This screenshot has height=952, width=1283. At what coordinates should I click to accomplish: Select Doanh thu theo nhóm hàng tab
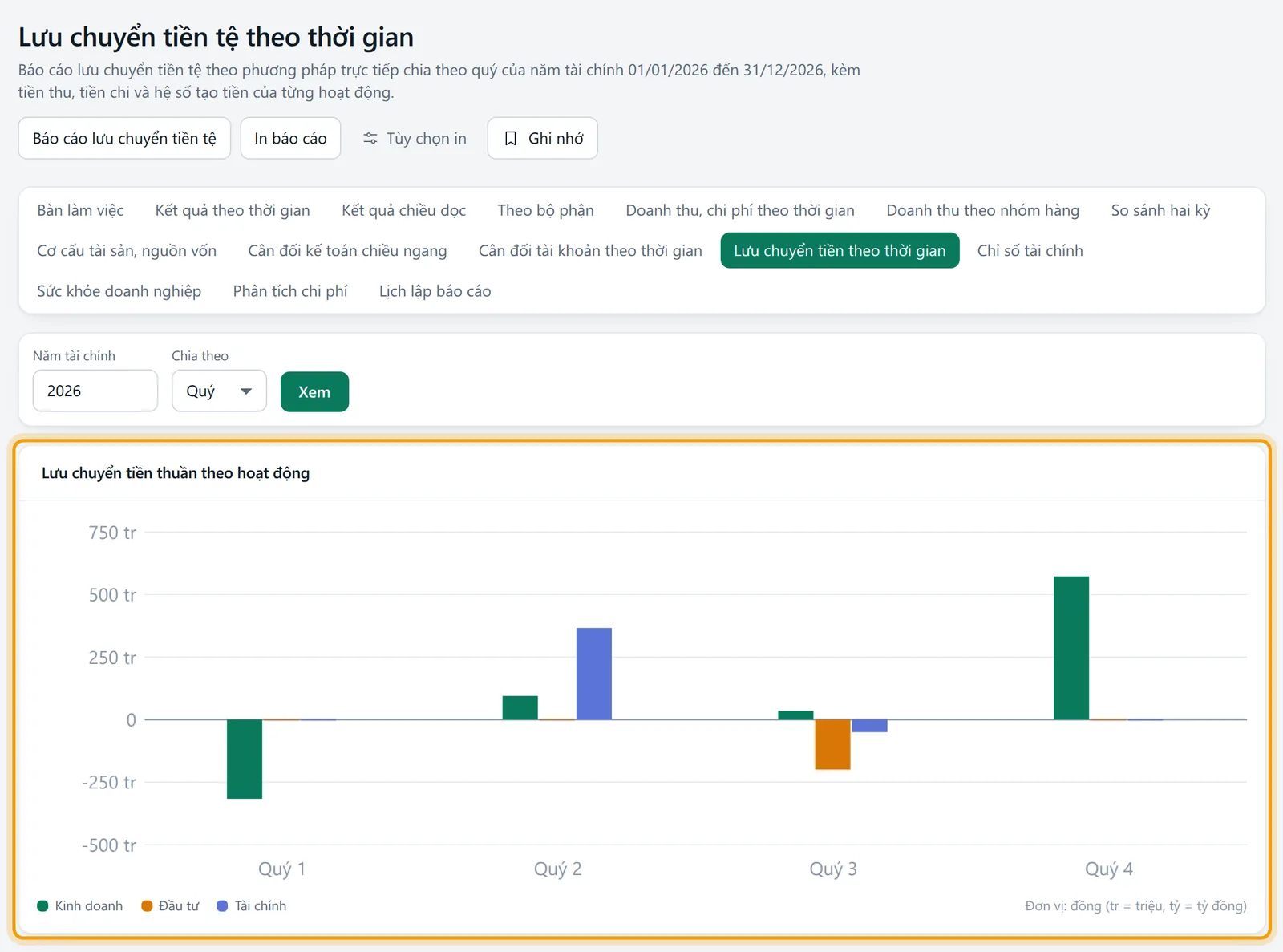tap(983, 210)
